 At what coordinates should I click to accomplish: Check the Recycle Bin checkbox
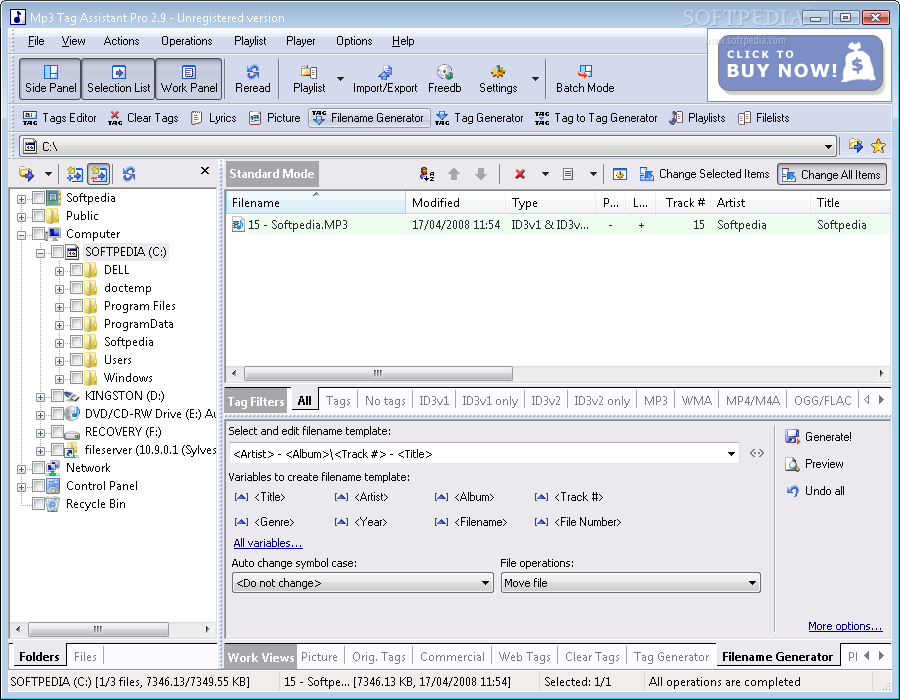pyautogui.click(x=38, y=504)
